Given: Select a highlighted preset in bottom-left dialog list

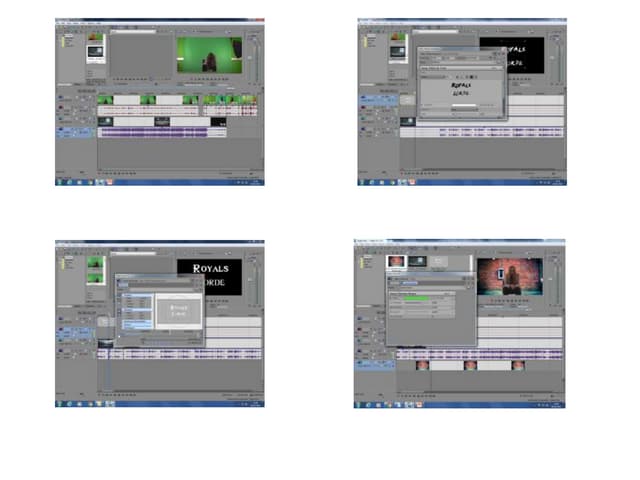Looking at the screenshot, I should click(136, 299).
